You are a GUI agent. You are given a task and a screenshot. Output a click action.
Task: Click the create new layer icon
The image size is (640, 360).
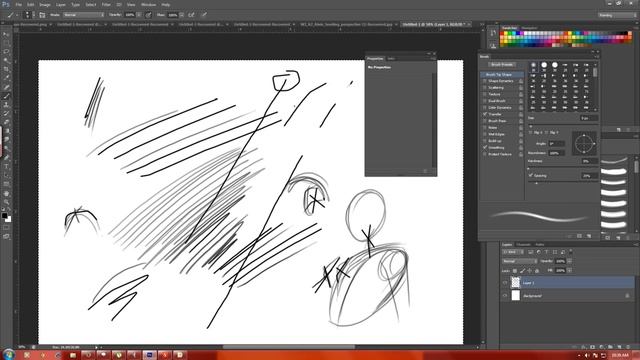620,347
